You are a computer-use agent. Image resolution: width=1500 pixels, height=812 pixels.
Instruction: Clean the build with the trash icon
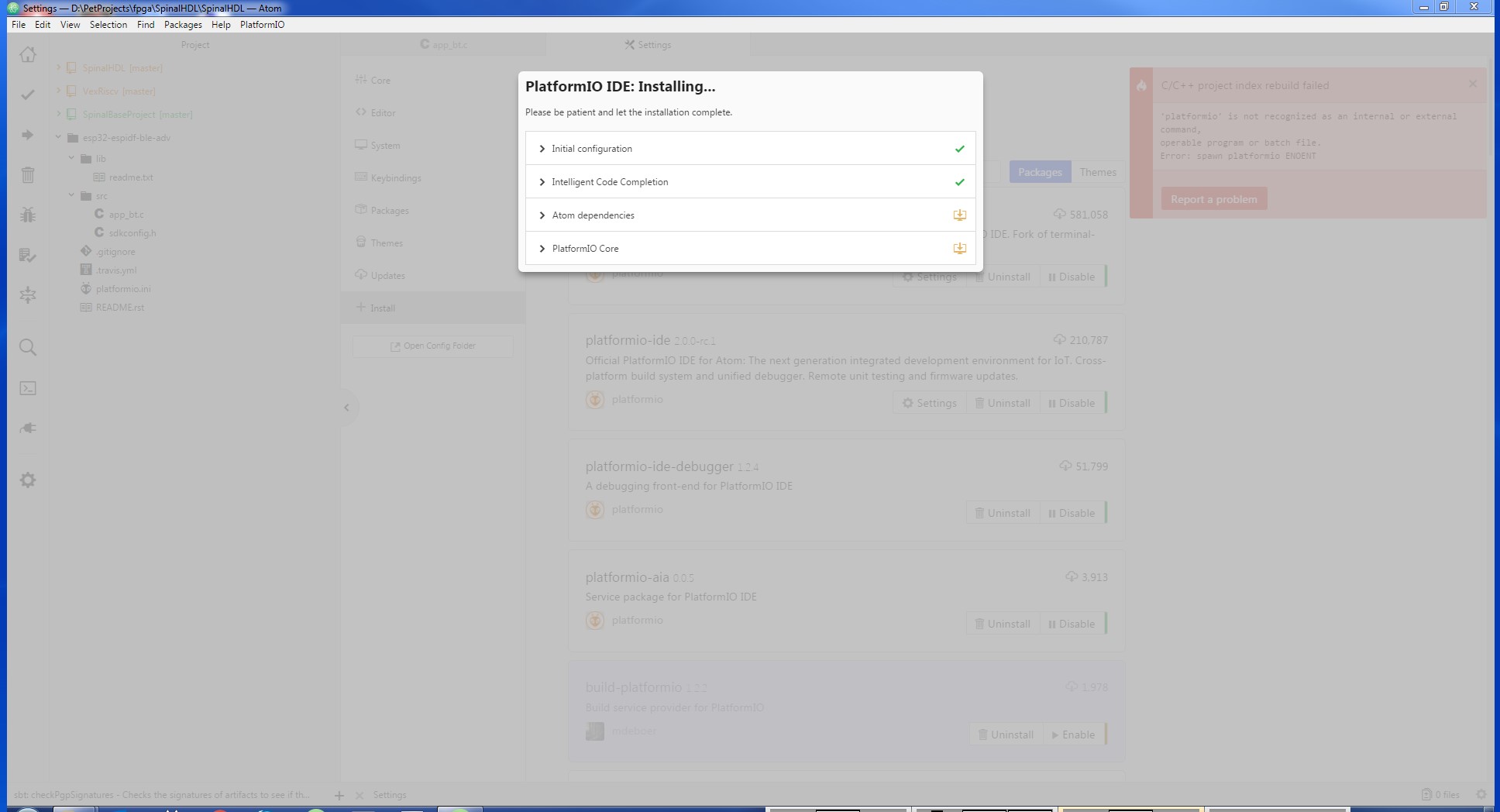pyautogui.click(x=28, y=176)
